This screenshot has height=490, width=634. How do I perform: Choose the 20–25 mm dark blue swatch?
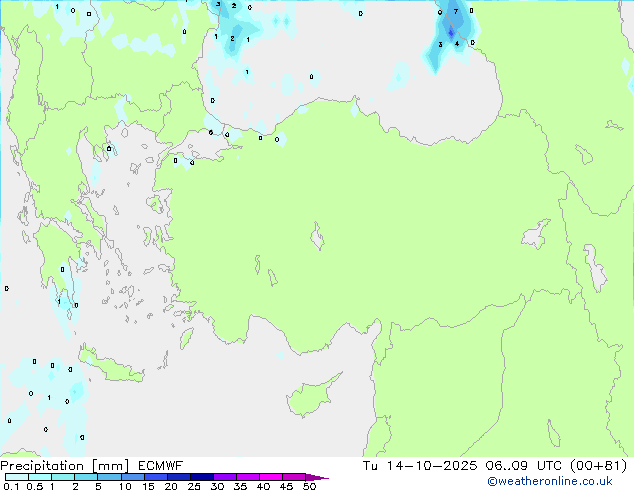[178, 477]
